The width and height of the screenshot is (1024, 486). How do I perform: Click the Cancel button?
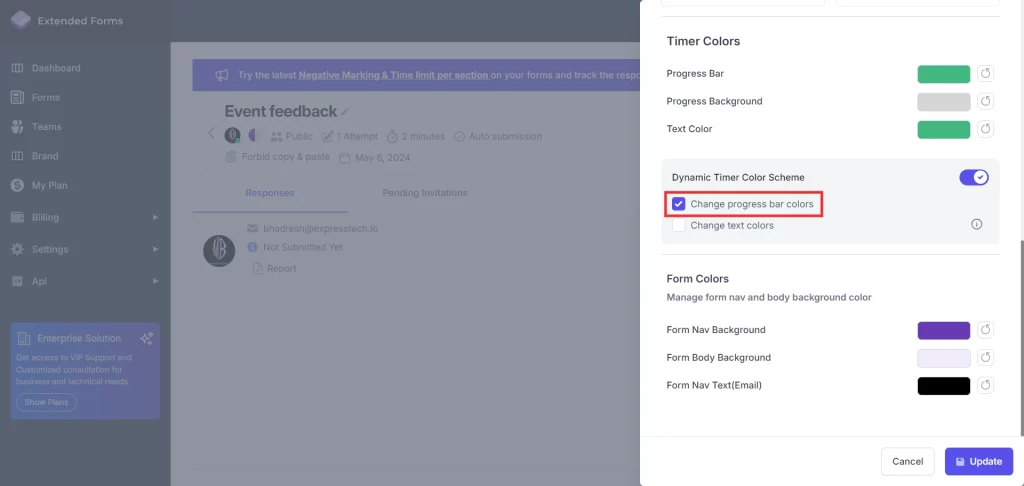(907, 461)
